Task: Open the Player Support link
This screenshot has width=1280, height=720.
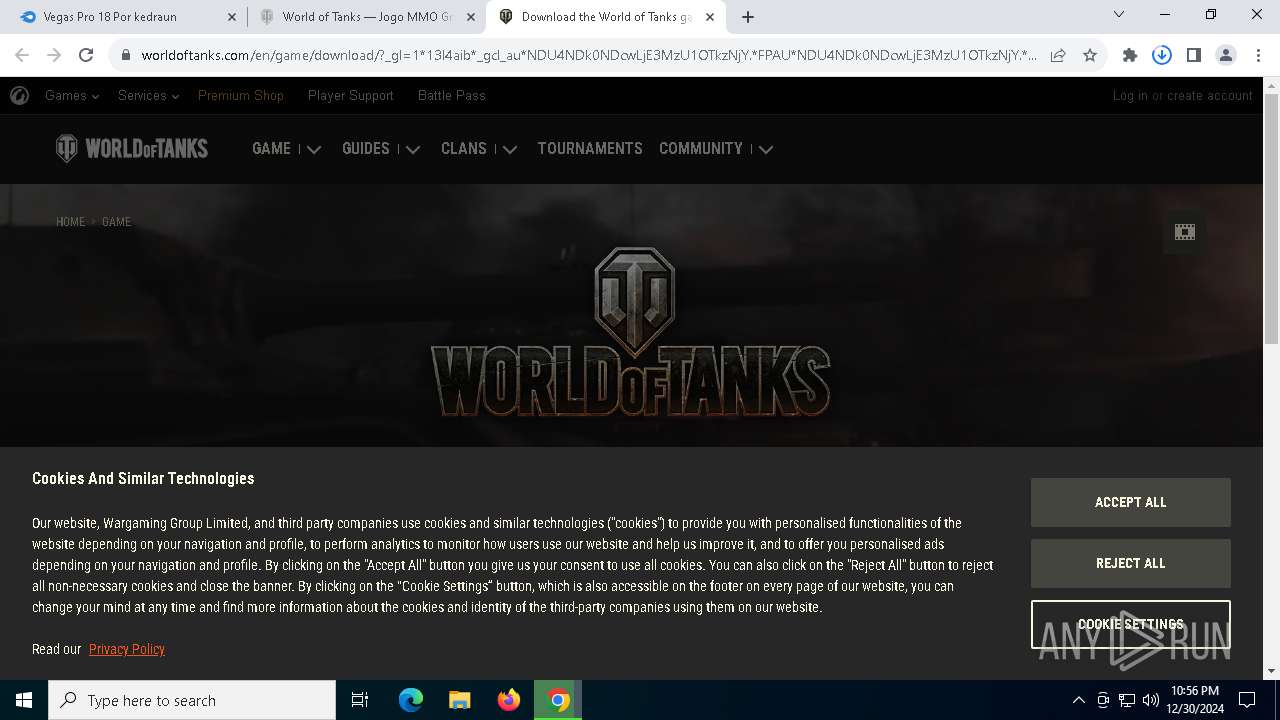Action: (351, 96)
